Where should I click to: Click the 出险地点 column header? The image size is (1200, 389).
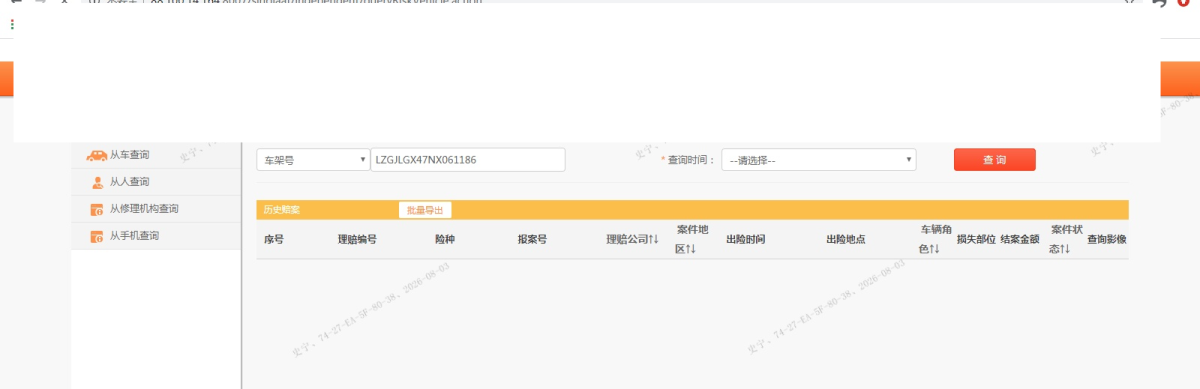pyautogui.click(x=845, y=240)
